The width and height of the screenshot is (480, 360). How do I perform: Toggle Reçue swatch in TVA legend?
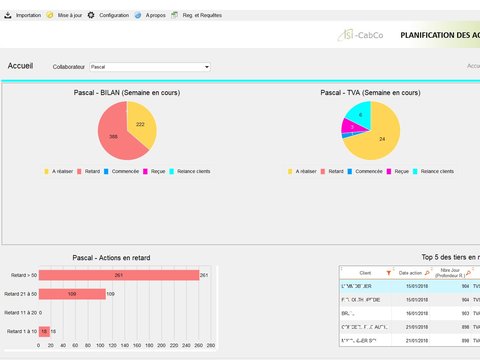(x=389, y=171)
